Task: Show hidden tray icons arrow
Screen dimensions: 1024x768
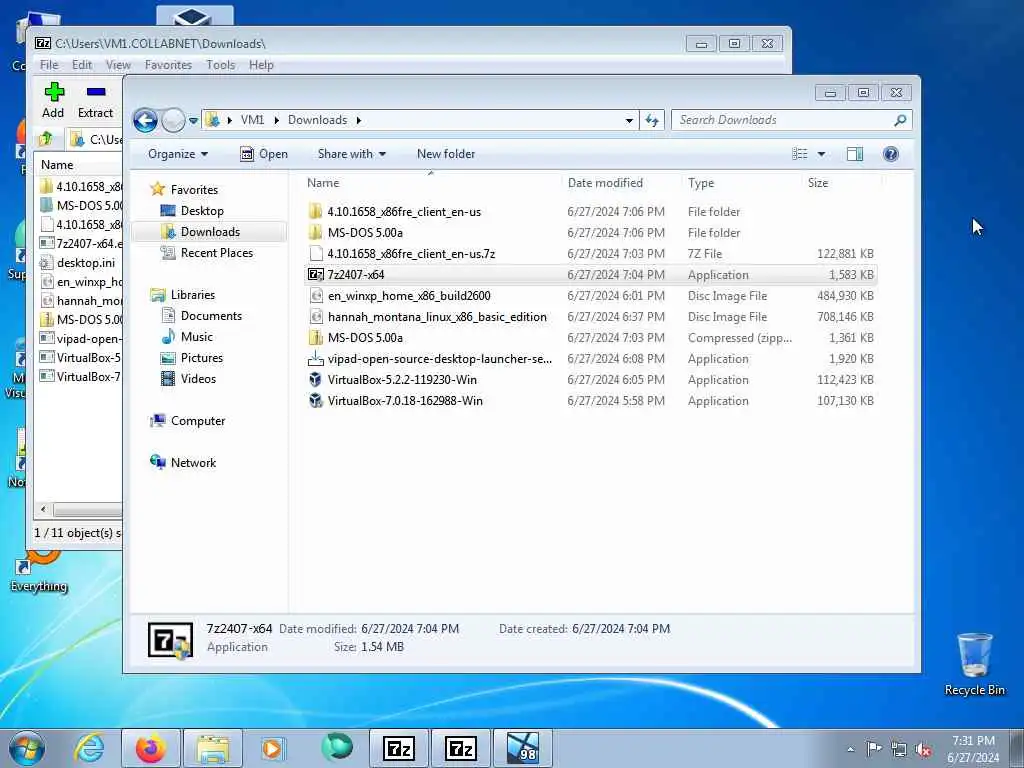Action: 850,749
